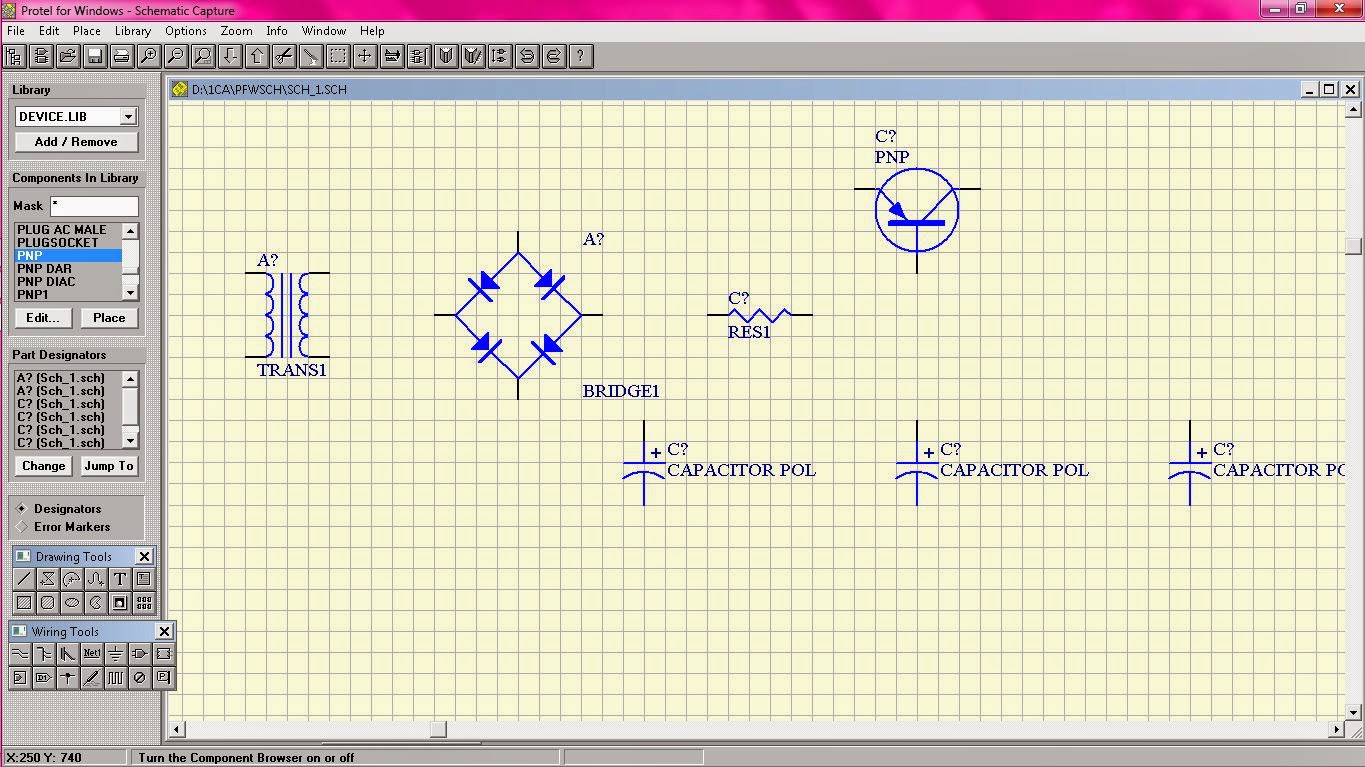Image resolution: width=1365 pixels, height=767 pixels.
Task: Click the TRANS1 transformer label
Action: pos(292,370)
